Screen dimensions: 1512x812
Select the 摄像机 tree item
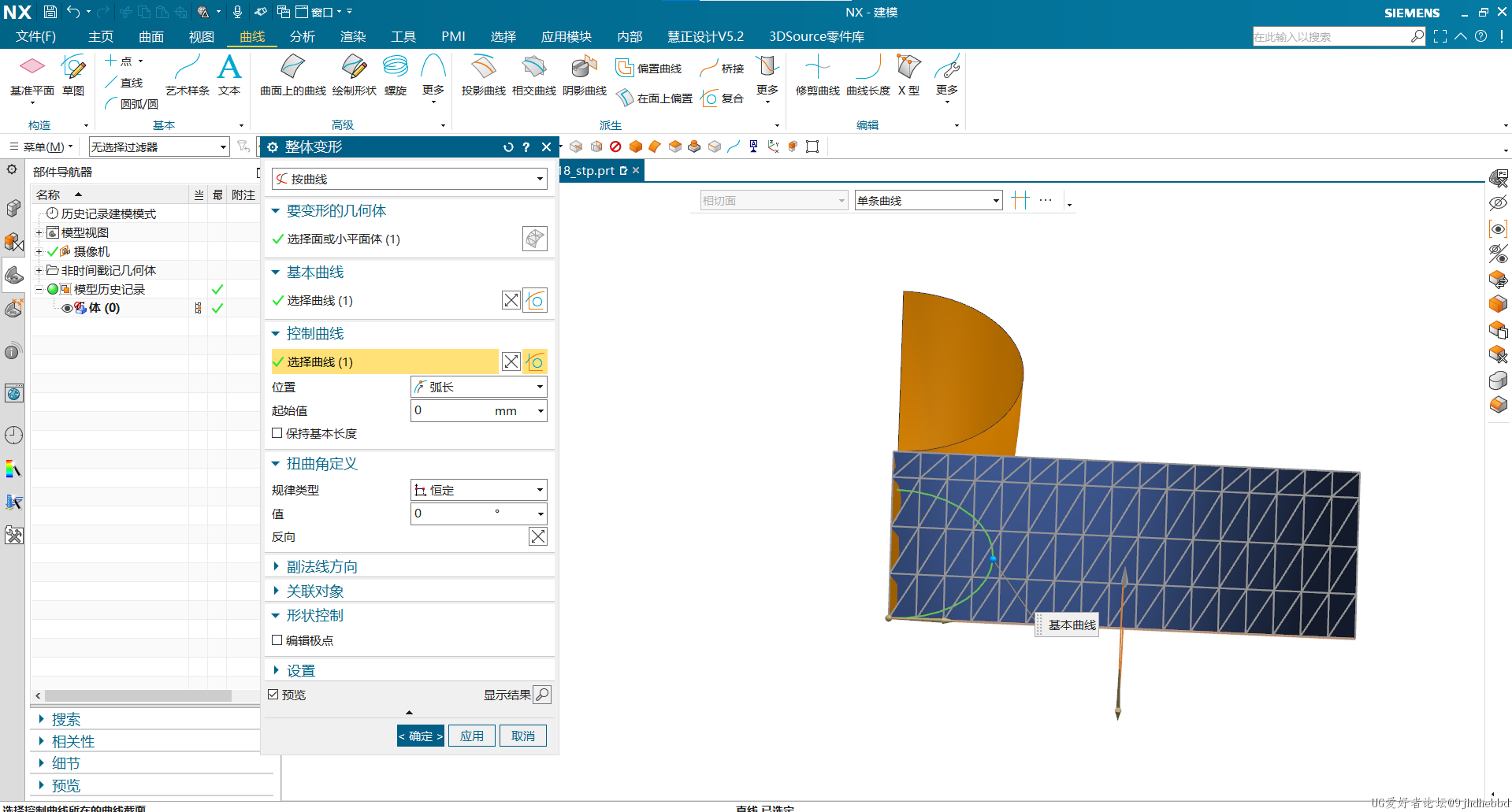[91, 251]
